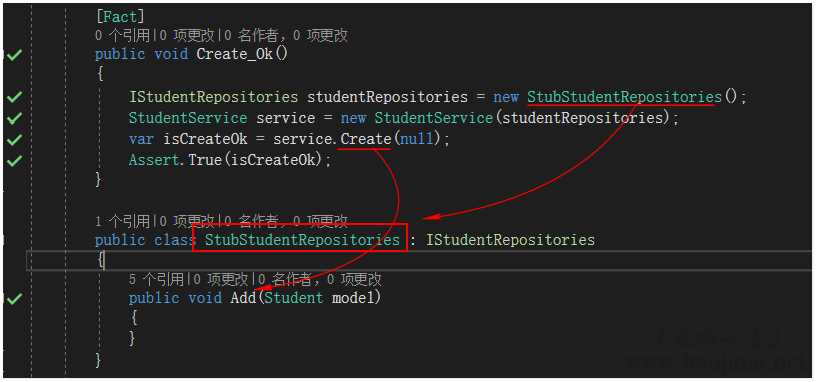Click isCreateOk argument inside Assert.True
Viewport: 816px width, 382px height.
[x=273, y=160]
